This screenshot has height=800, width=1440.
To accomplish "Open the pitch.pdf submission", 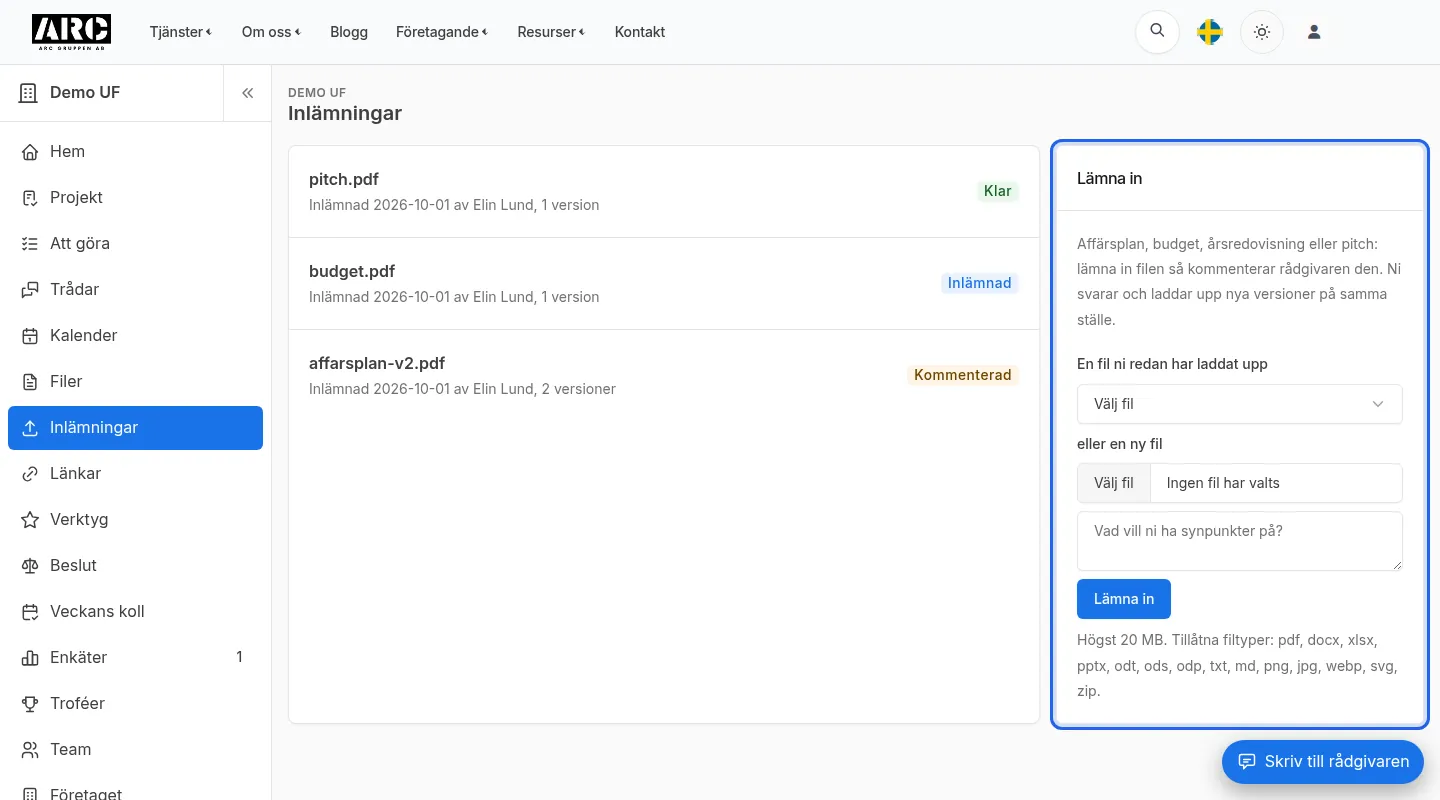I will pos(664,192).
